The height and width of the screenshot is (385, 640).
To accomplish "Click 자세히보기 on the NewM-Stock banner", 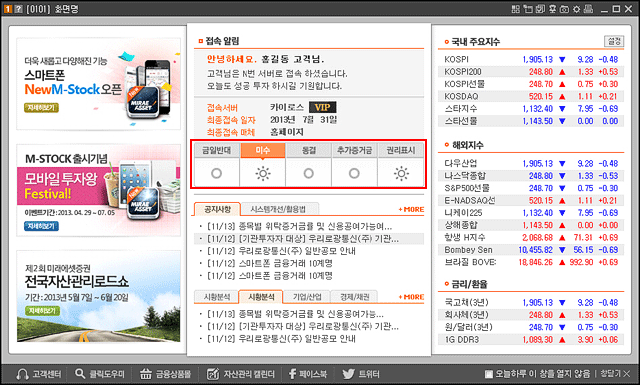I will (x=41, y=108).
